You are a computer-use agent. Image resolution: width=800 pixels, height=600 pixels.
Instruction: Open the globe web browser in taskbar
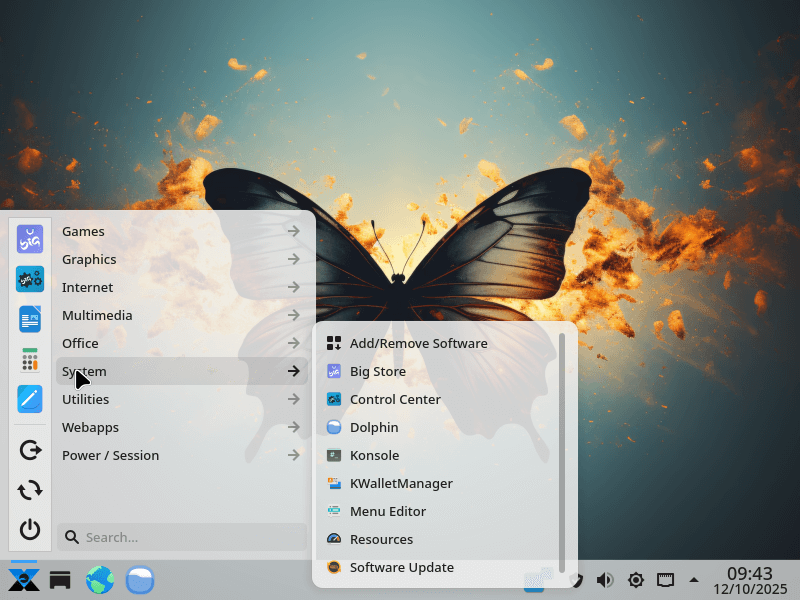(x=100, y=580)
